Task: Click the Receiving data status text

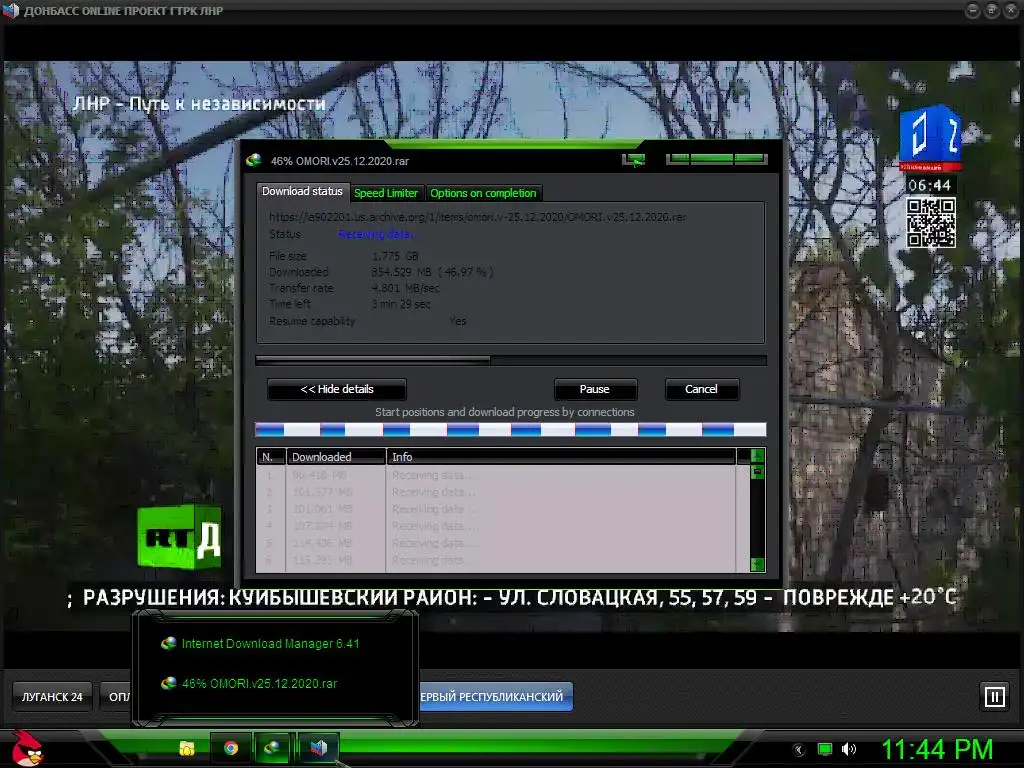Action: [x=376, y=234]
